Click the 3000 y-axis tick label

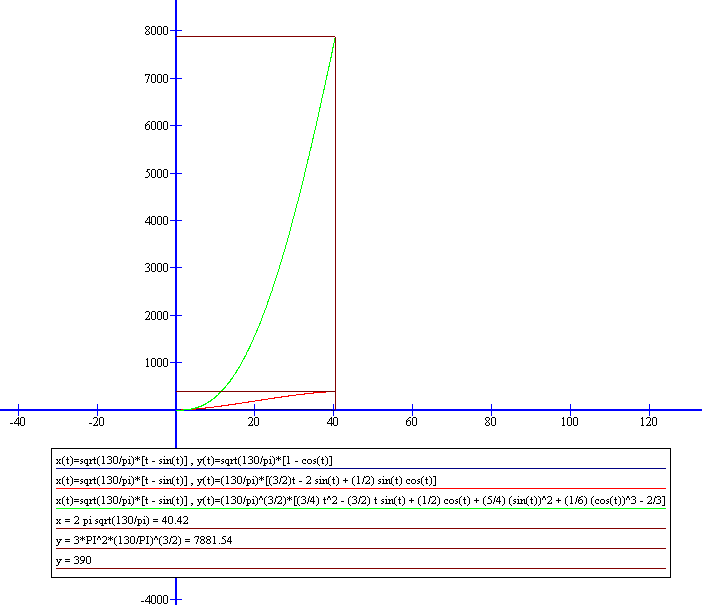click(156, 268)
